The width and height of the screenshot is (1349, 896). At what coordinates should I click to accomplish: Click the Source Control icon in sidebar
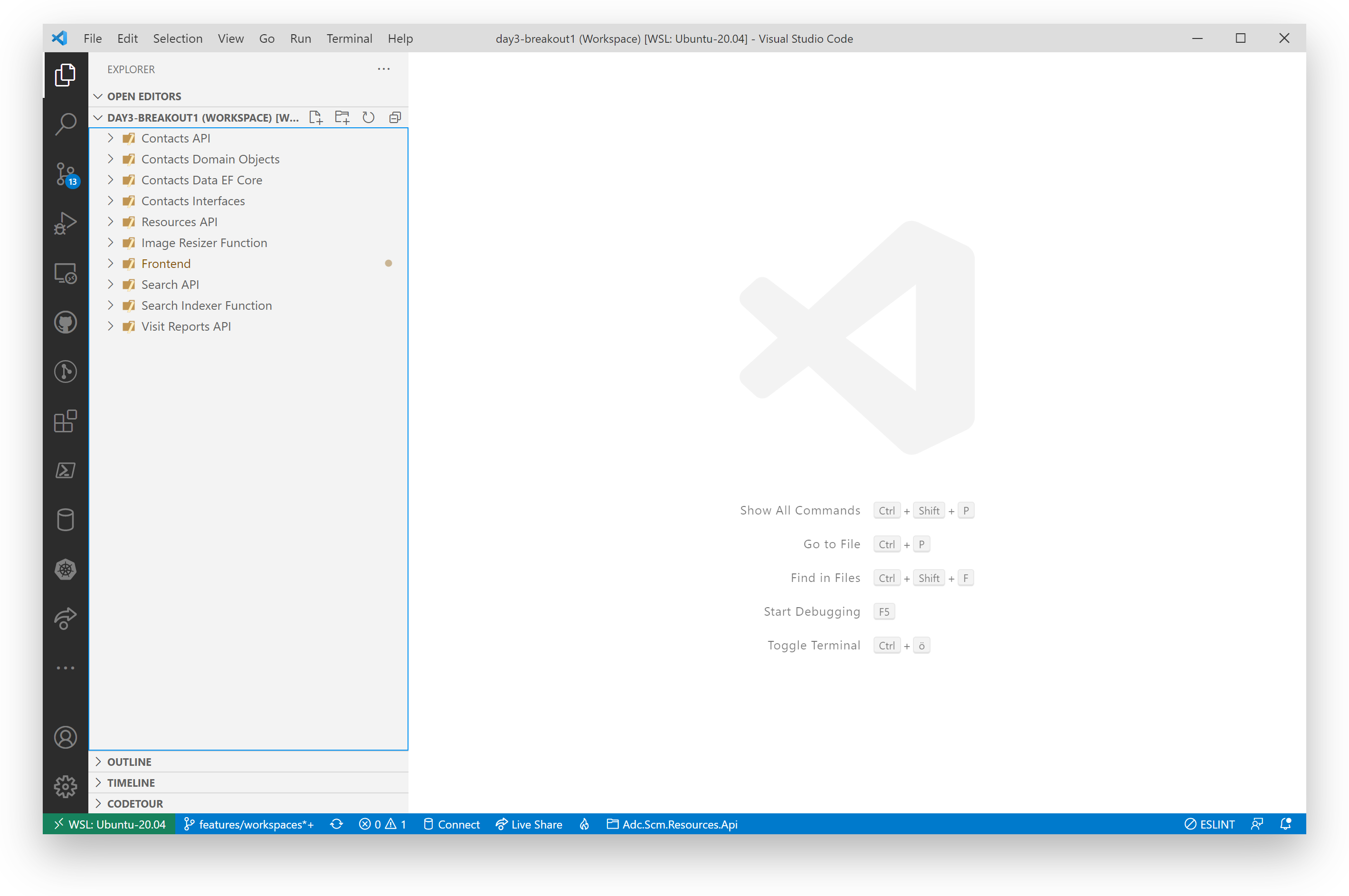pyautogui.click(x=65, y=173)
